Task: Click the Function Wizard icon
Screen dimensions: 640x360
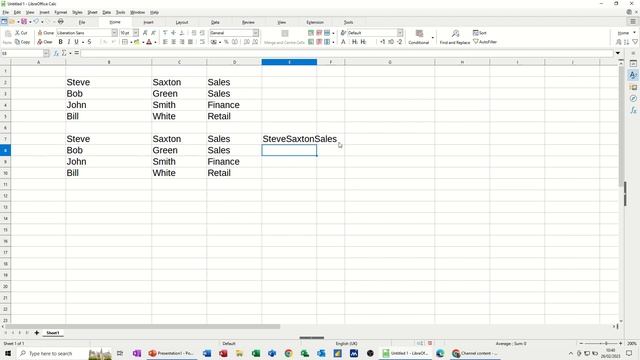Action: click(x=56, y=53)
